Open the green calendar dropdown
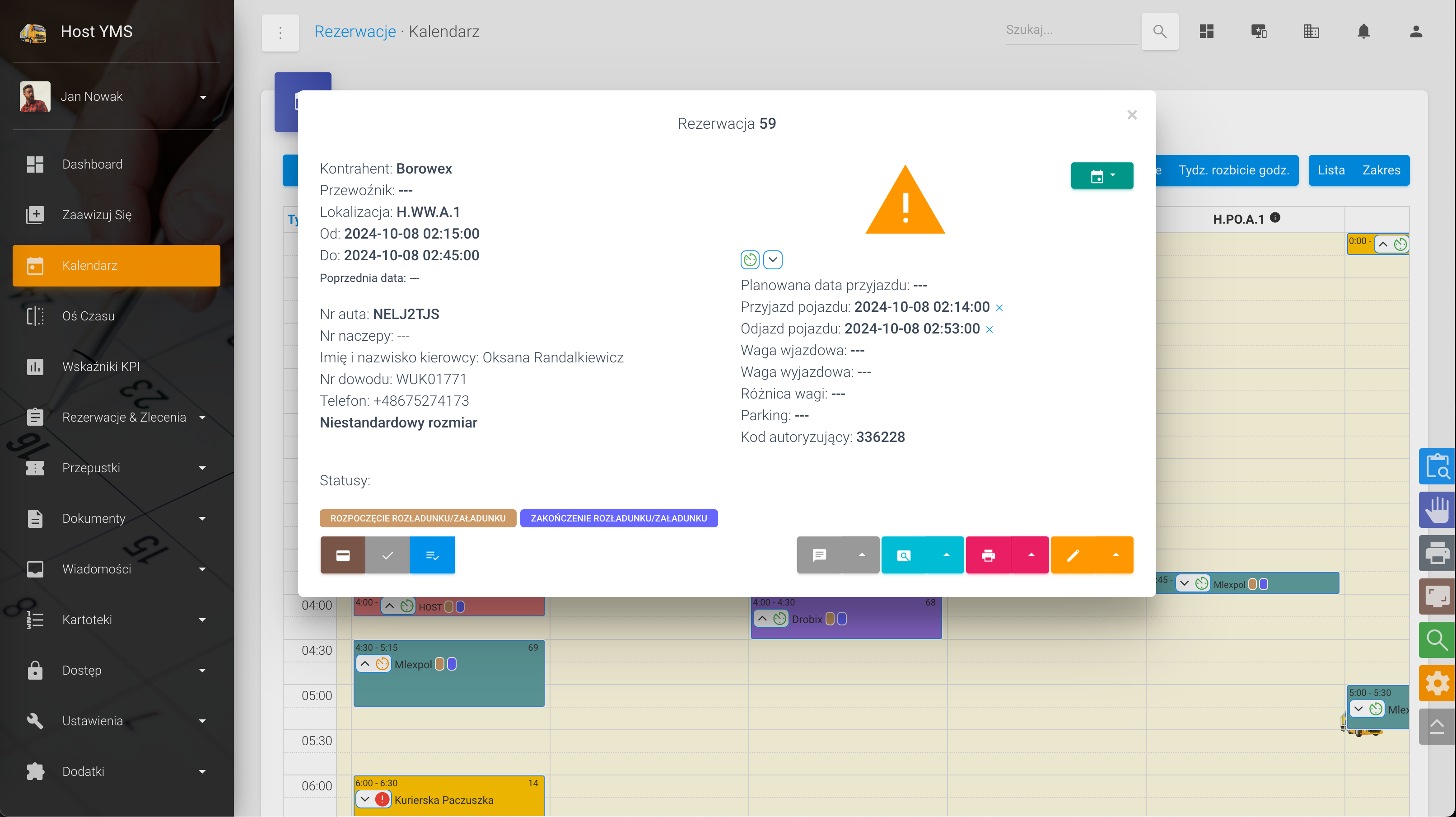Screen dimensions: 1456x817 pyautogui.click(x=1101, y=176)
